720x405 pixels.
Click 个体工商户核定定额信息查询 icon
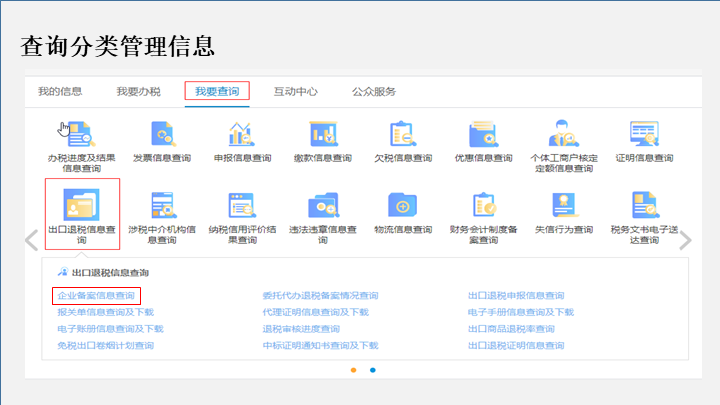[x=564, y=134]
